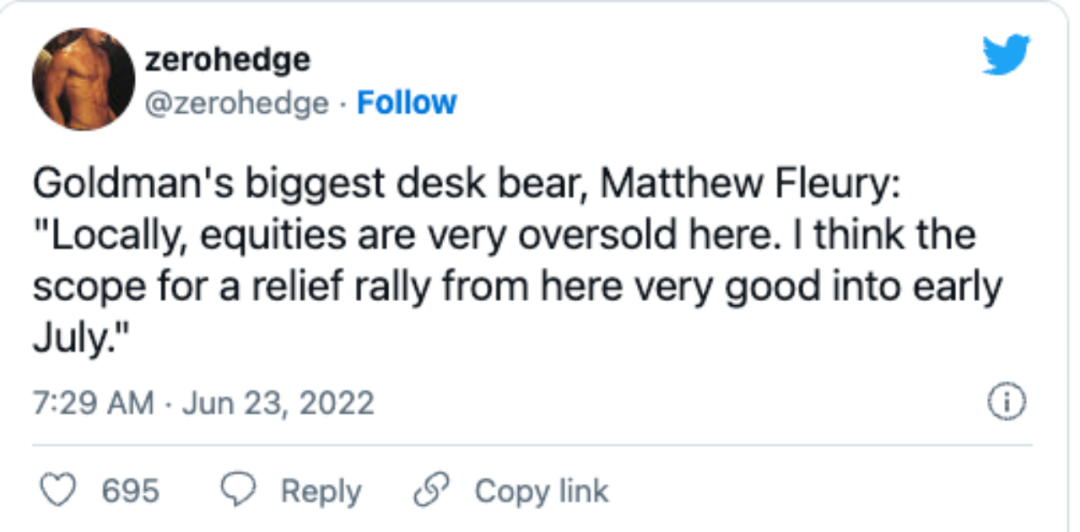1080x532 pixels.
Task: Click the "Locally, equities" quote line
Action: [504, 237]
